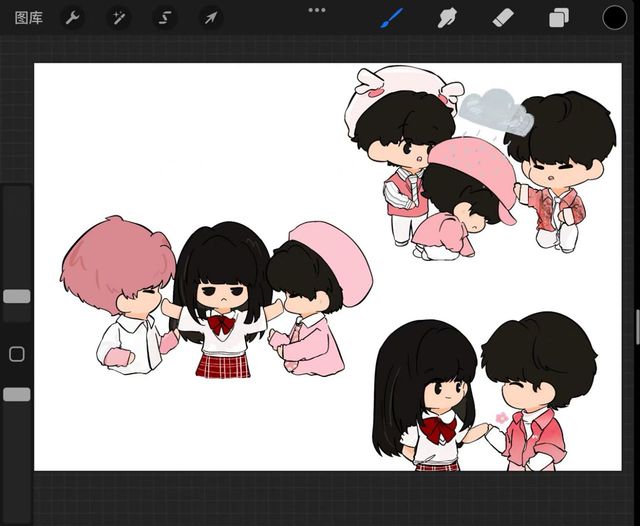
Task: Open the Adjustments magic wand menu
Action: 119,18
